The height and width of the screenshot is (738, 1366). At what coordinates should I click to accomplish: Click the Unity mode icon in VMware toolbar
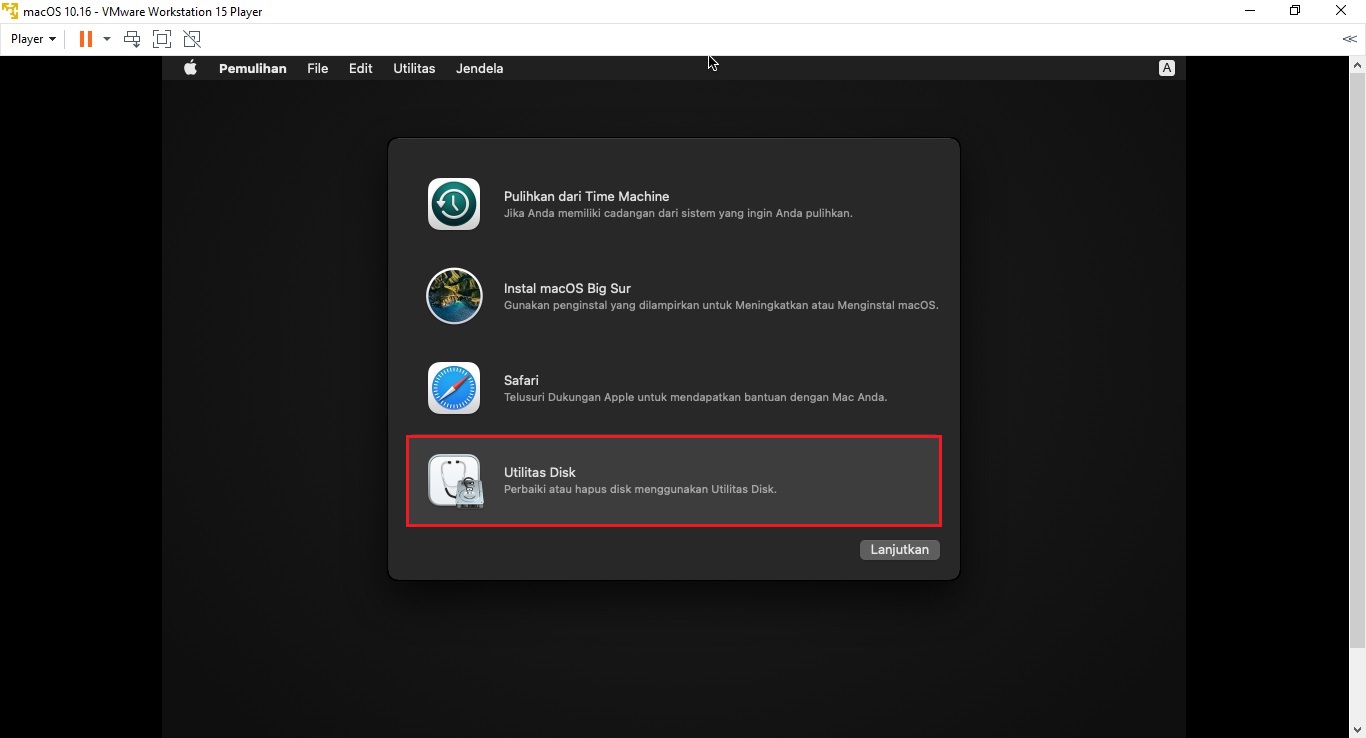click(192, 39)
